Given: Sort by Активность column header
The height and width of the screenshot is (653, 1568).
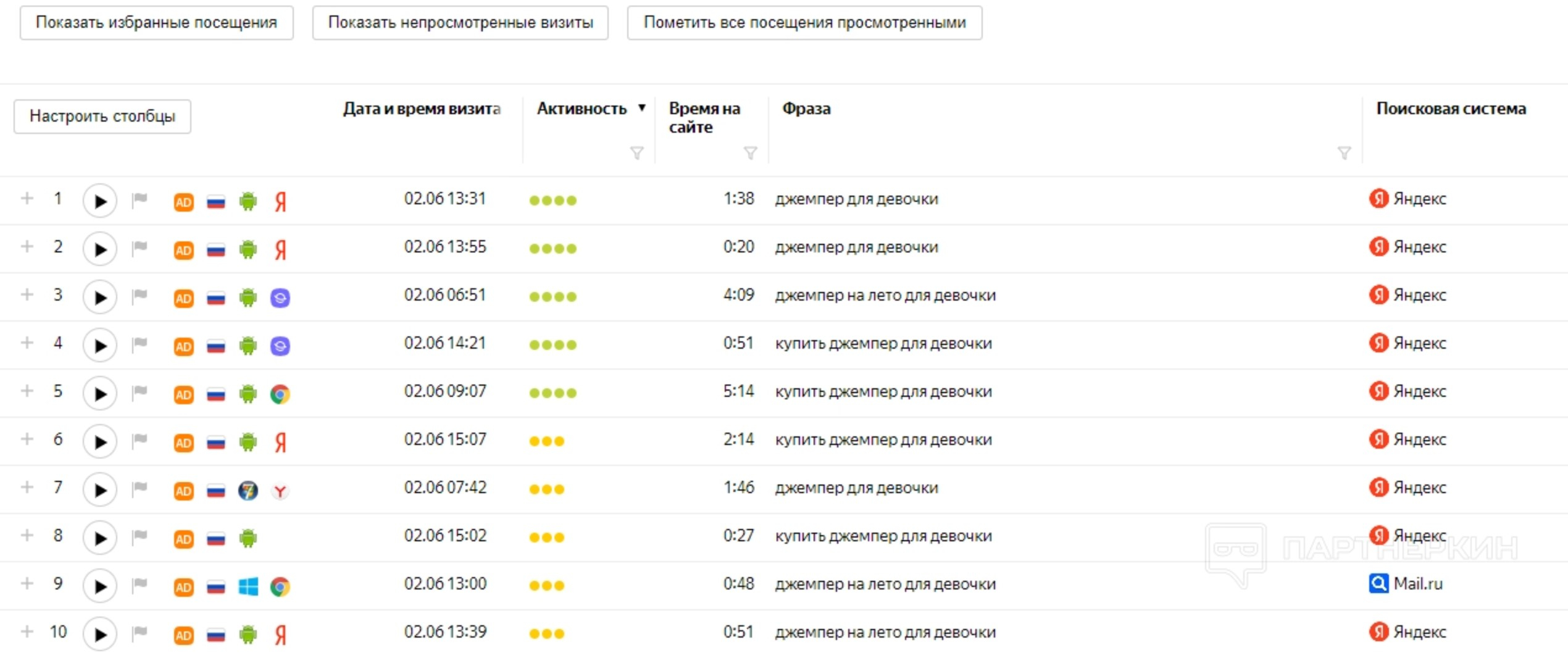Looking at the screenshot, I should tap(582, 109).
